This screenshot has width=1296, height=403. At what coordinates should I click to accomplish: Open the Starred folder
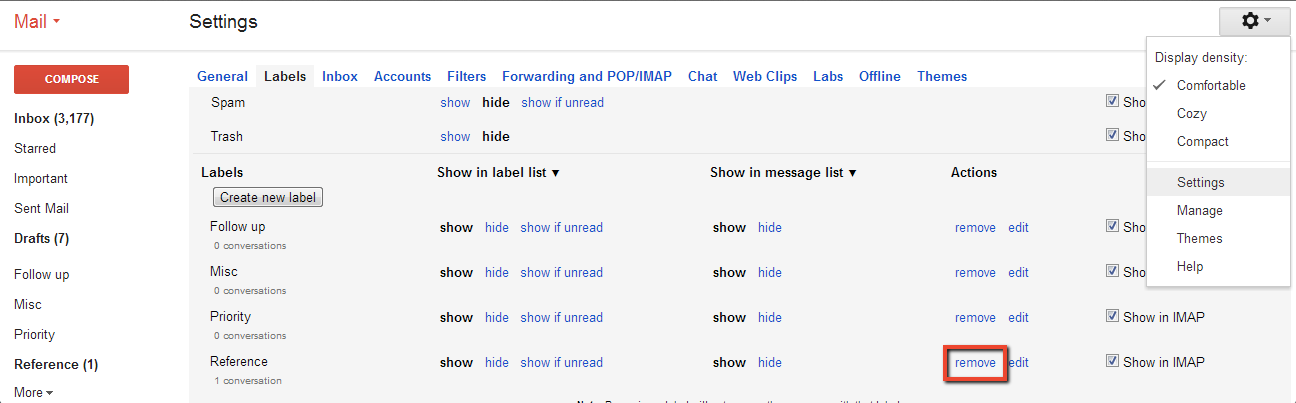pos(35,148)
